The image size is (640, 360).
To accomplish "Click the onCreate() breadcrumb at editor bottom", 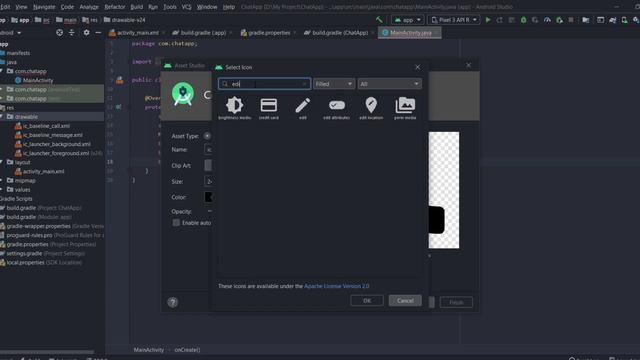I will (187, 350).
